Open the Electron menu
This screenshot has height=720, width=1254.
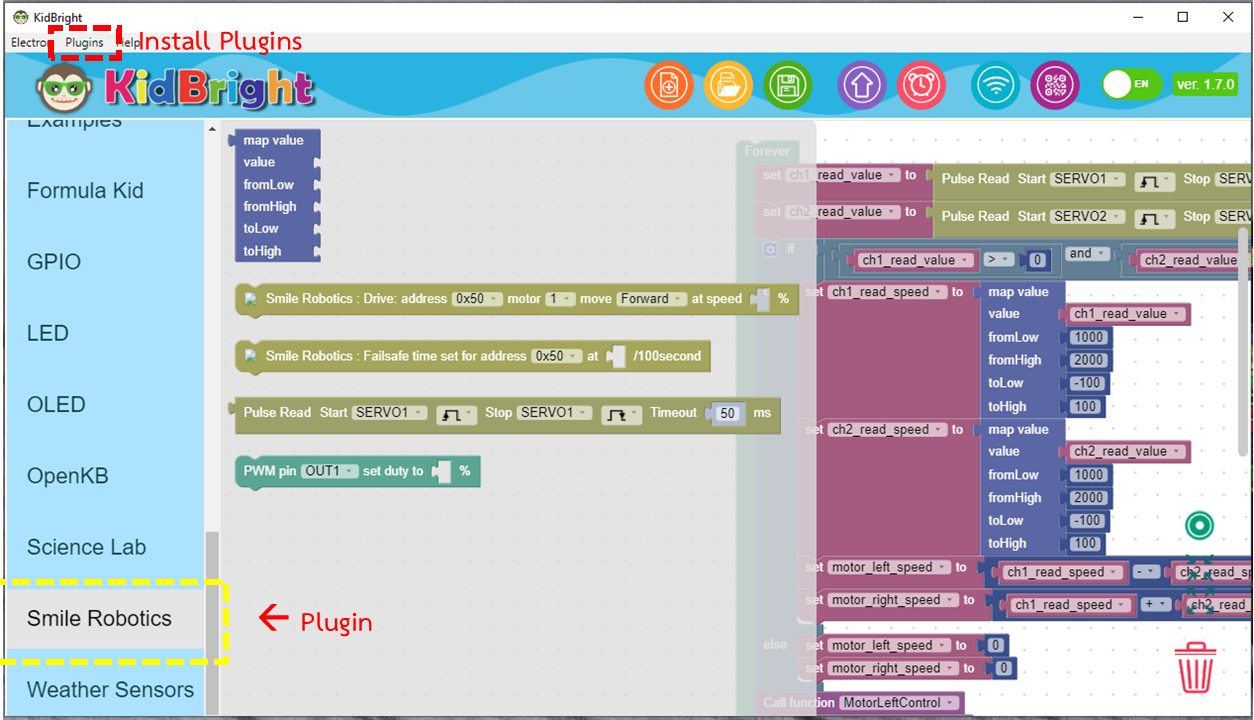pos(30,43)
